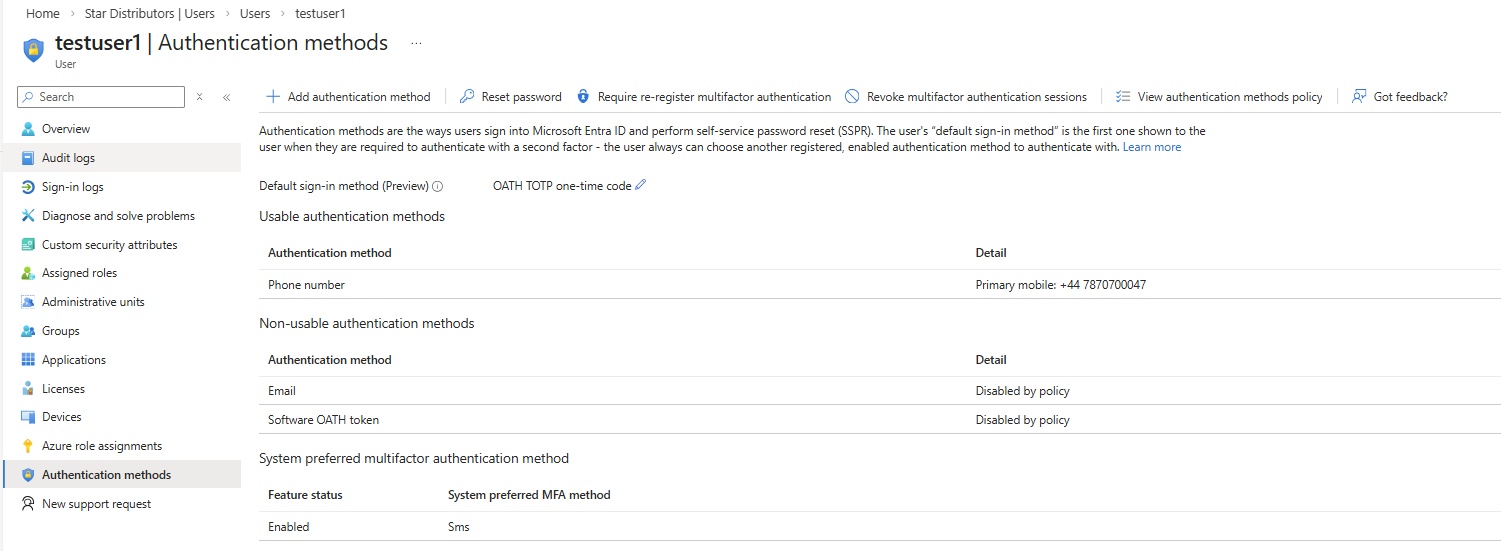Open the Learn more link
This screenshot has height=551, width=1501.
pyautogui.click(x=1151, y=147)
